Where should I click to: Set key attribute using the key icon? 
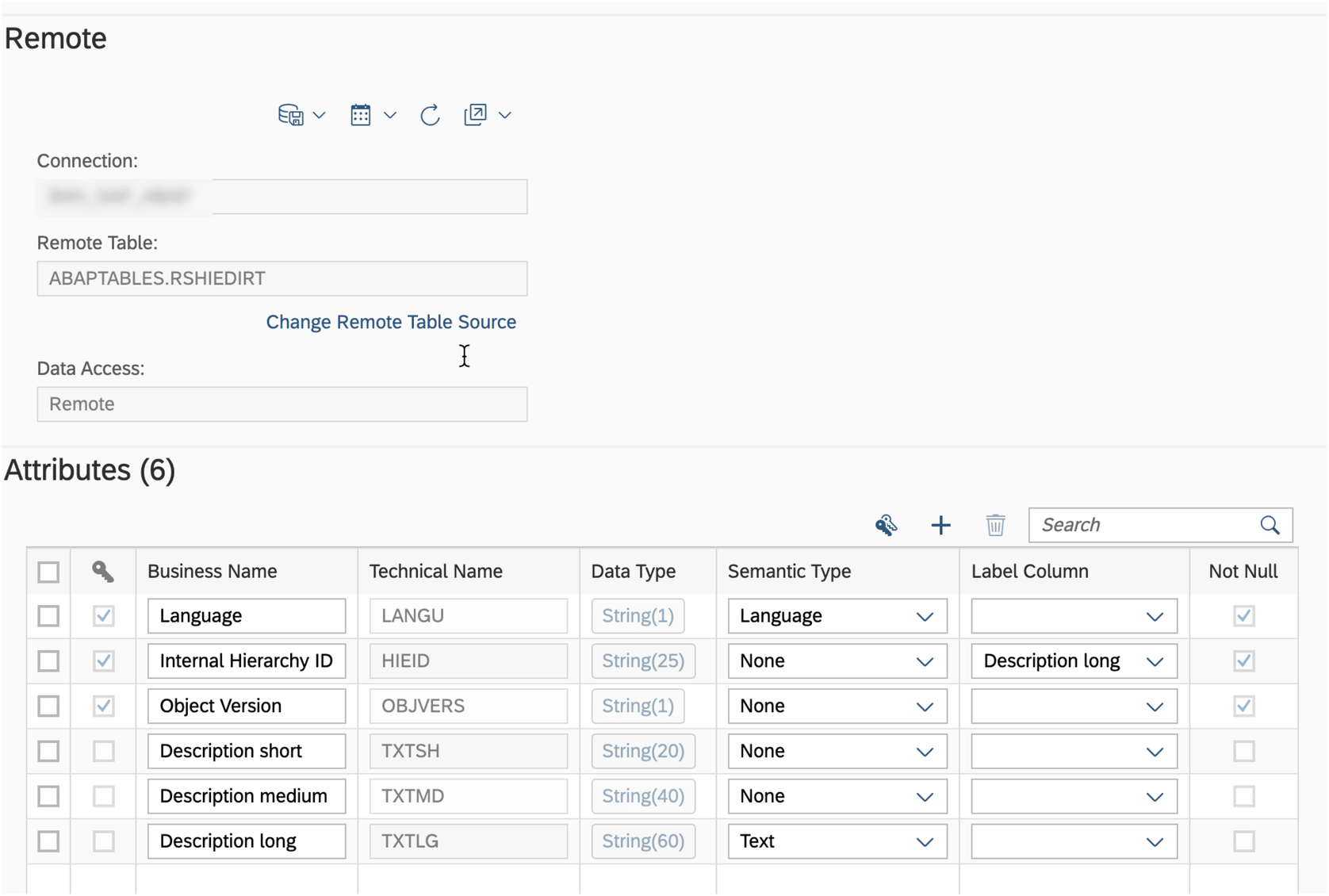tap(887, 525)
